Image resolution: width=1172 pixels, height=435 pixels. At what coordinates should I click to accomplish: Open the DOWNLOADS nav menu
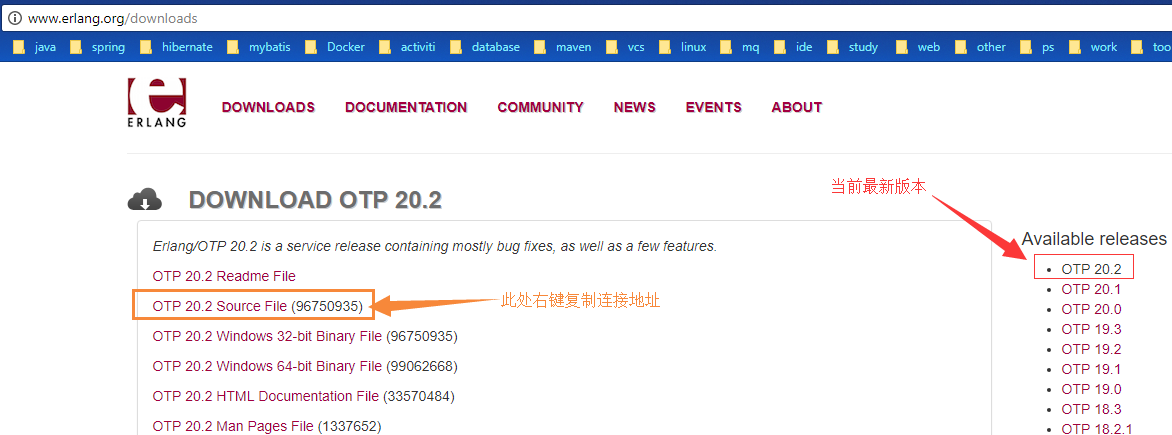click(x=268, y=107)
